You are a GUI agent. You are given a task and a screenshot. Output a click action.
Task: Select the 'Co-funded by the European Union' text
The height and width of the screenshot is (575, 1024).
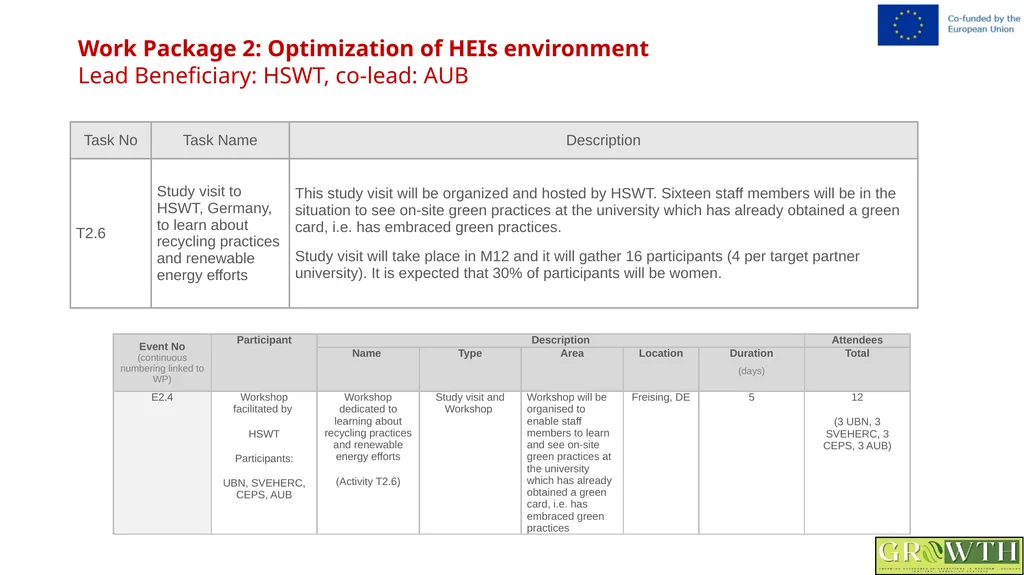tap(984, 24)
